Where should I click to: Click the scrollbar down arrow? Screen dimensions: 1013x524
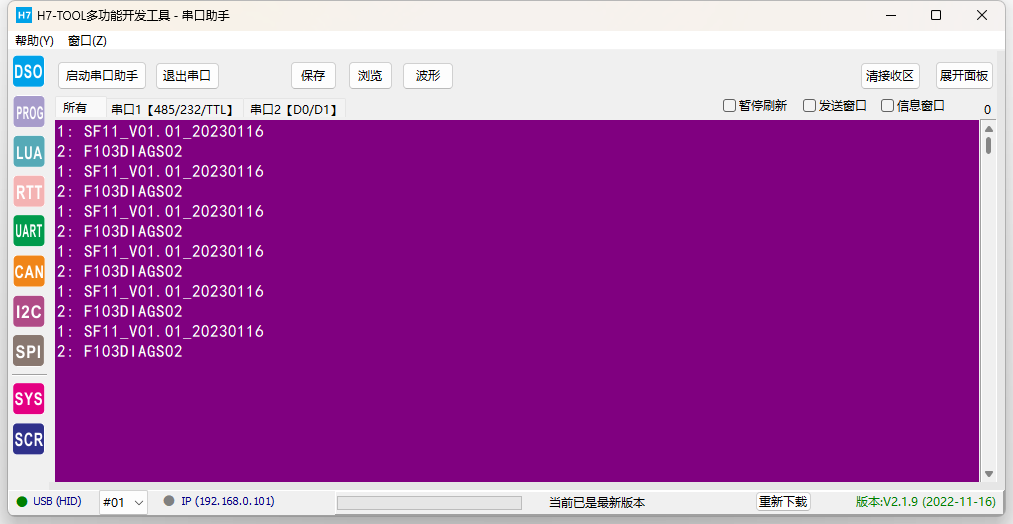tap(989, 473)
